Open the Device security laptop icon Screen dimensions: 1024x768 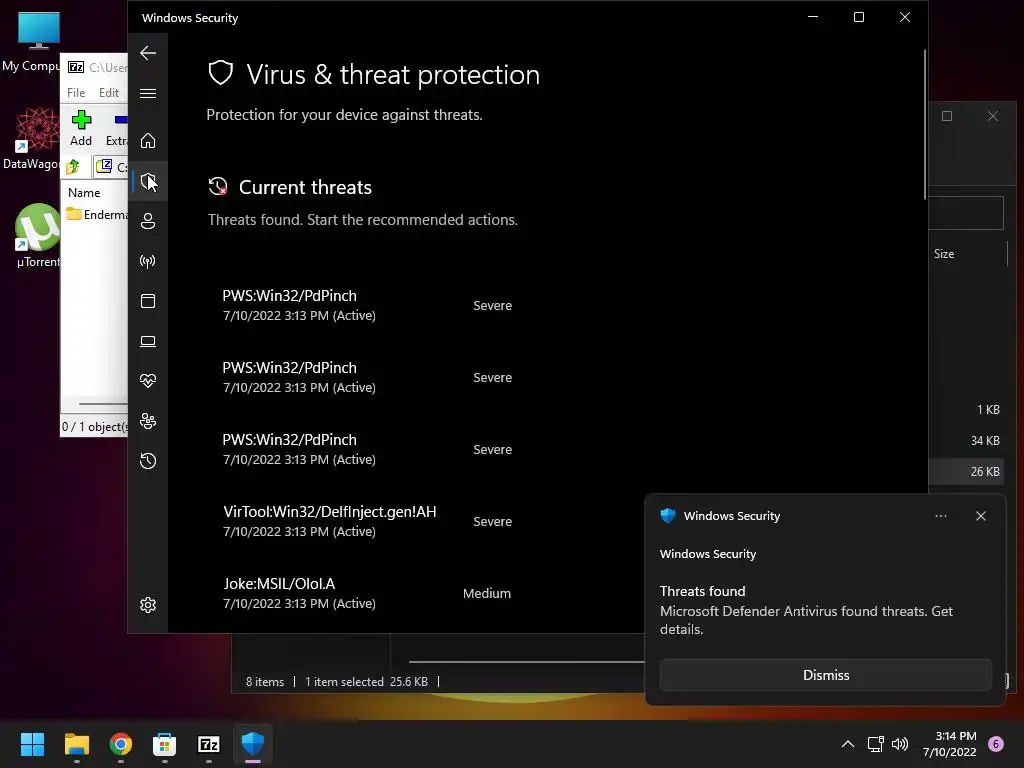[148, 341]
